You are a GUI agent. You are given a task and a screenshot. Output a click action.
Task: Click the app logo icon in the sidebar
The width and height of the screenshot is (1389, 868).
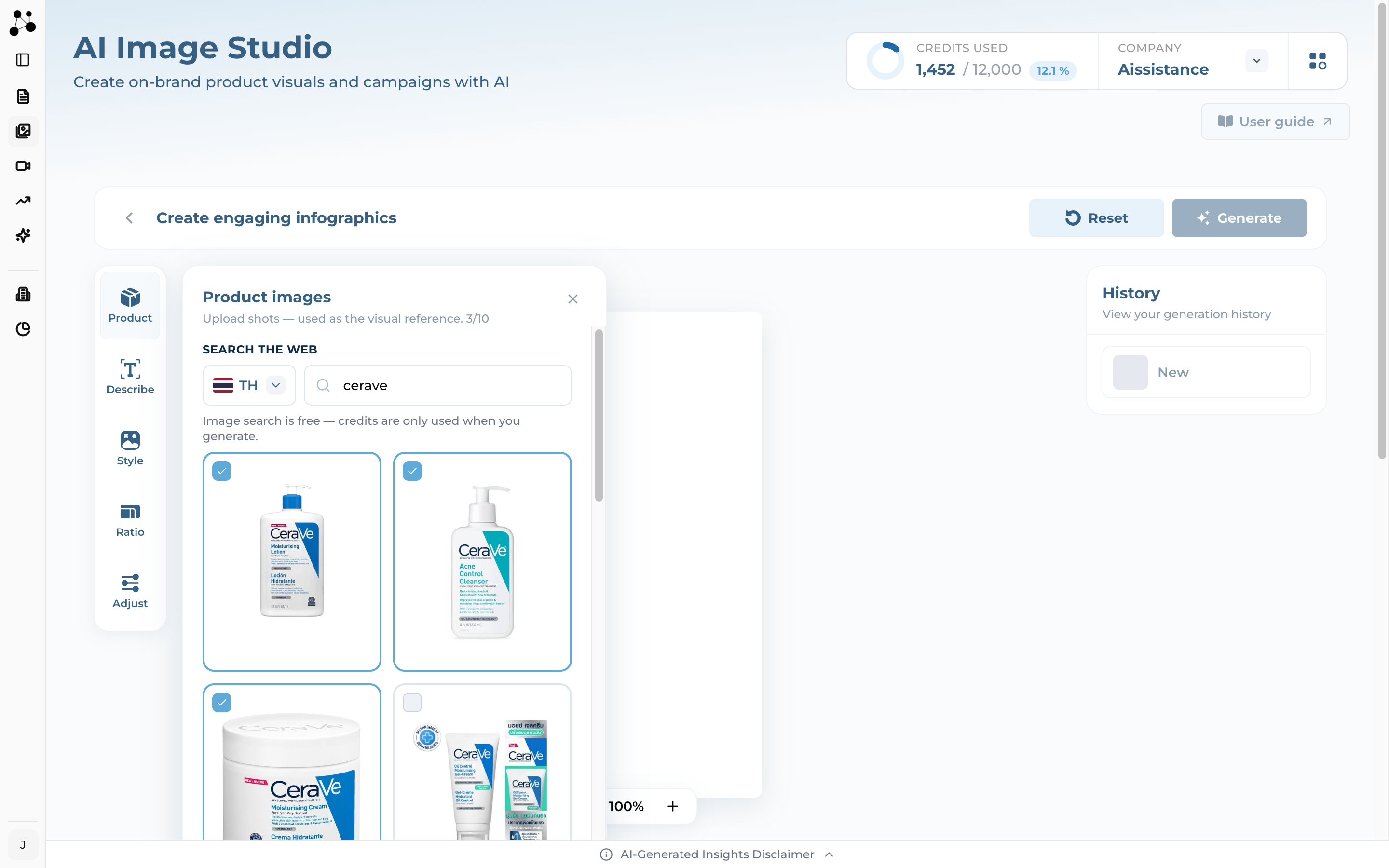(22, 22)
